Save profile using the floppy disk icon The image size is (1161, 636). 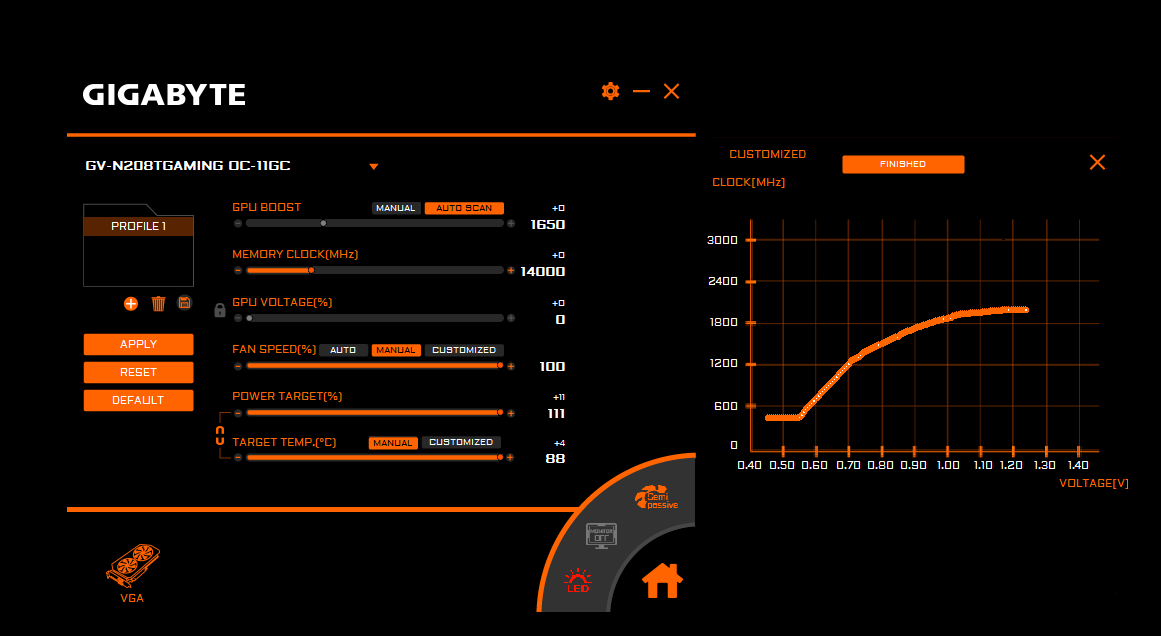pos(184,303)
